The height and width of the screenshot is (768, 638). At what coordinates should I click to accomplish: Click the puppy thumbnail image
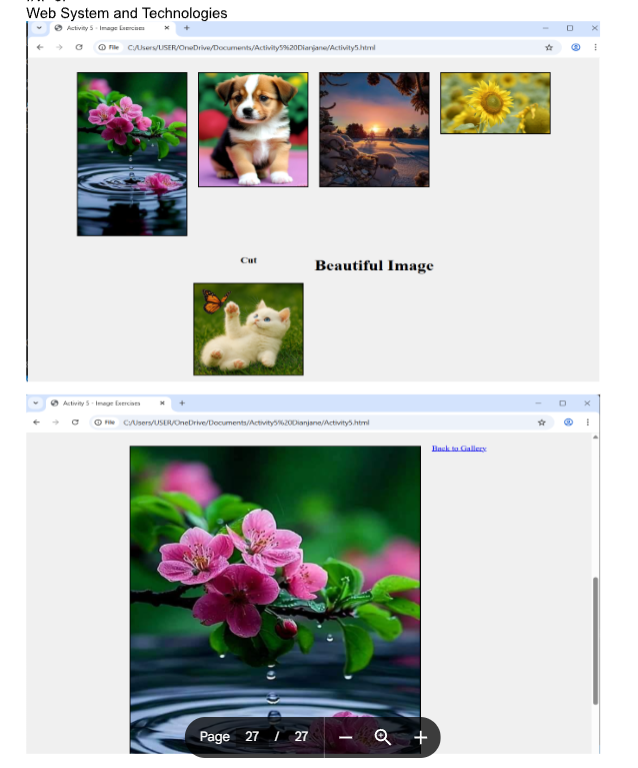click(x=253, y=129)
